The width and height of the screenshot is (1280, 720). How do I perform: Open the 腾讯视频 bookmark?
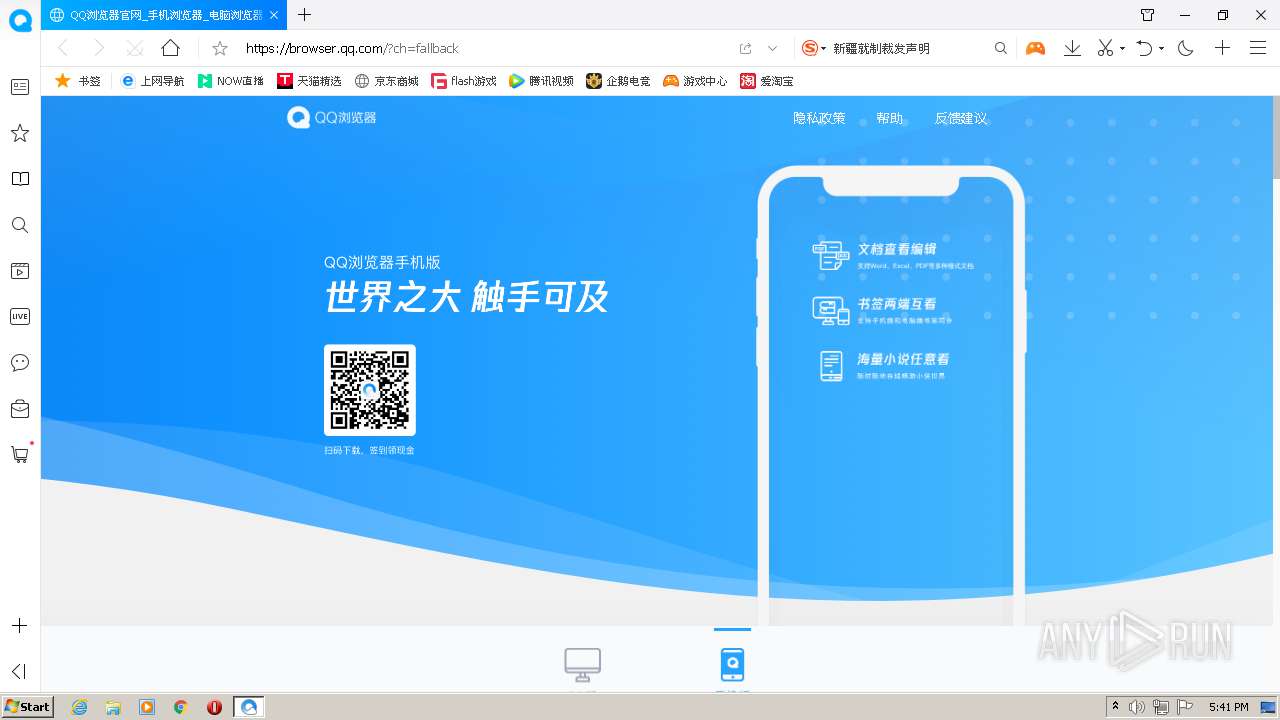click(x=541, y=81)
